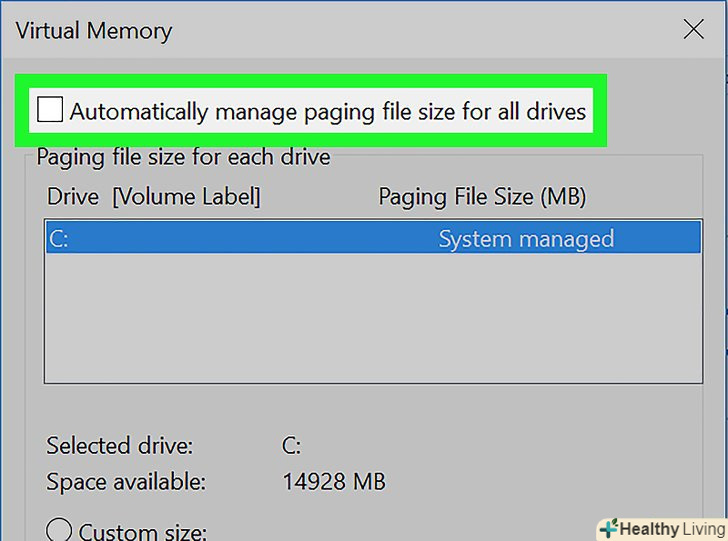Select the C: drive letter in the list

(58, 239)
